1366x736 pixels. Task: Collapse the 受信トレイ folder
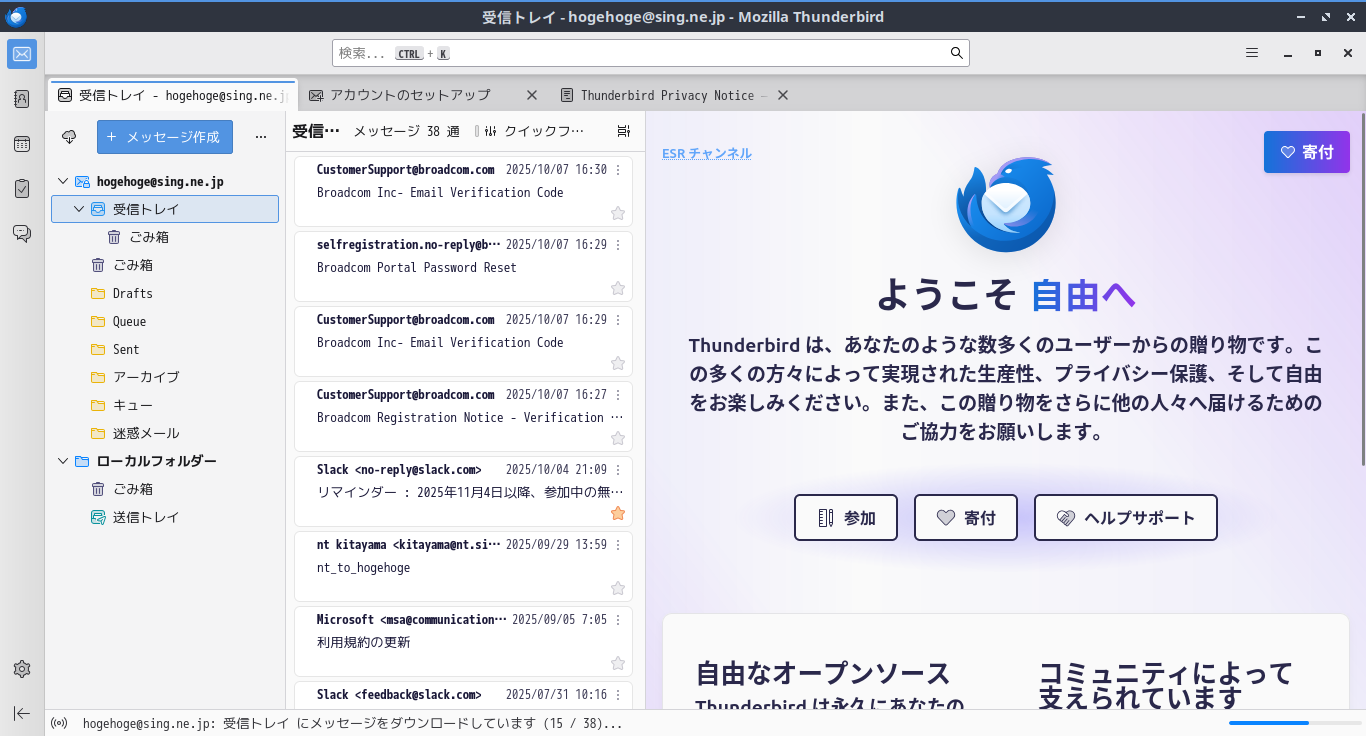[79, 209]
